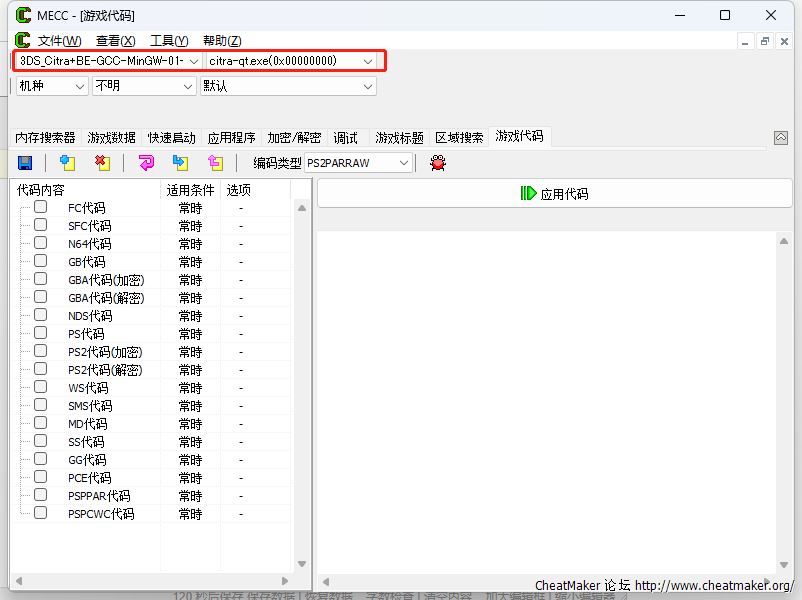
Task: Open the 工具(Y) menu
Action: [x=168, y=41]
